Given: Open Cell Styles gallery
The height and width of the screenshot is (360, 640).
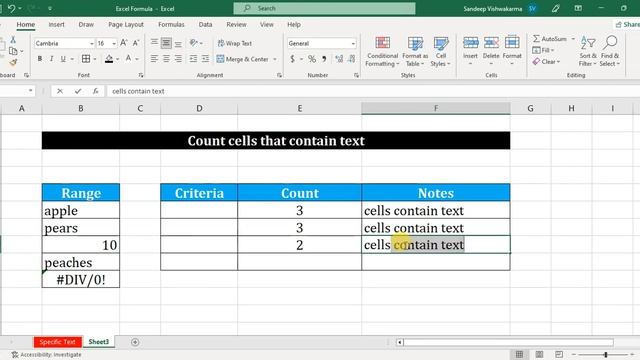Looking at the screenshot, I should click(440, 51).
